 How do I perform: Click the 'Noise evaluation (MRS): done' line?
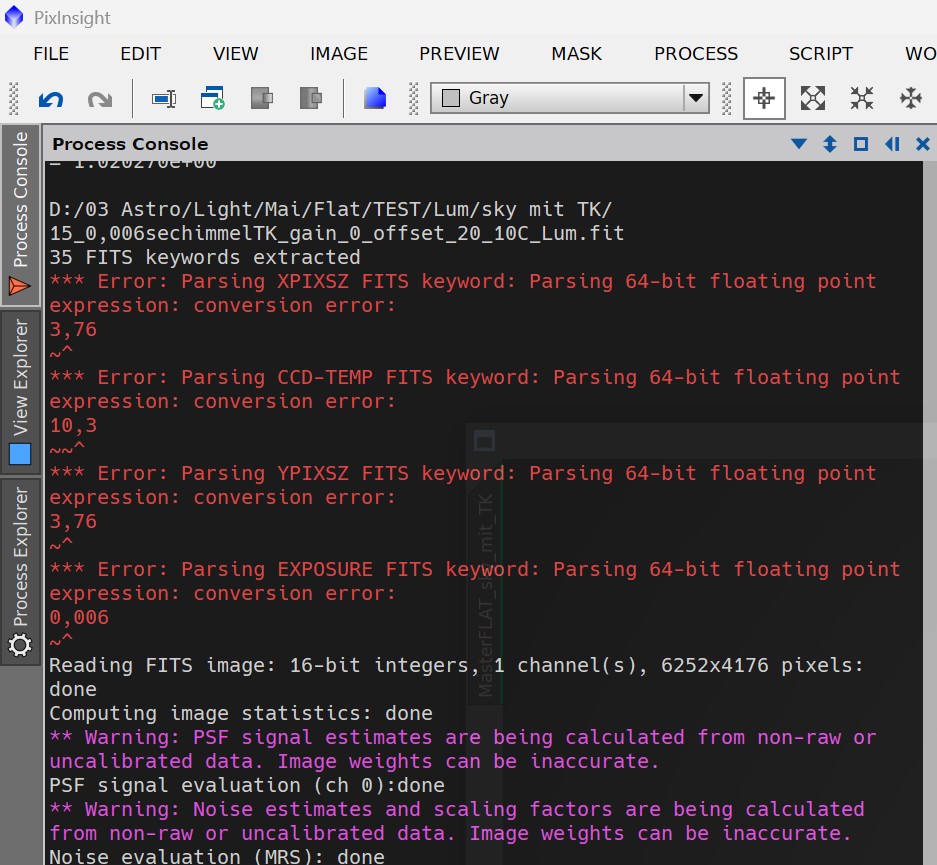click(216, 857)
